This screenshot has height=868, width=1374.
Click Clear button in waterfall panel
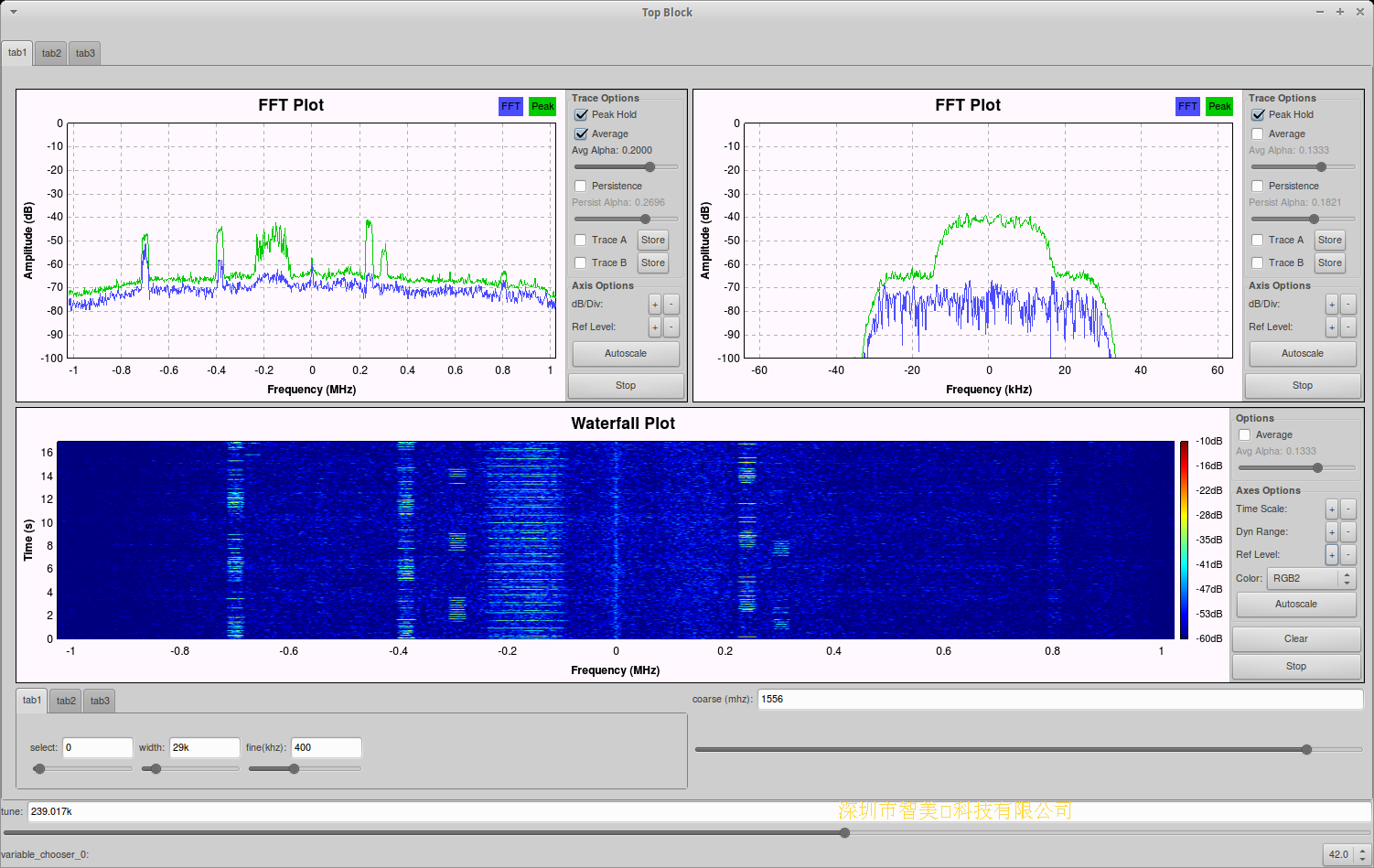(x=1295, y=639)
